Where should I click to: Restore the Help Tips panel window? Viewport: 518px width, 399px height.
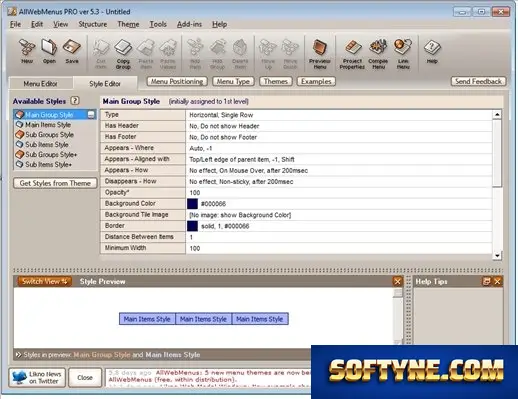coord(487,282)
